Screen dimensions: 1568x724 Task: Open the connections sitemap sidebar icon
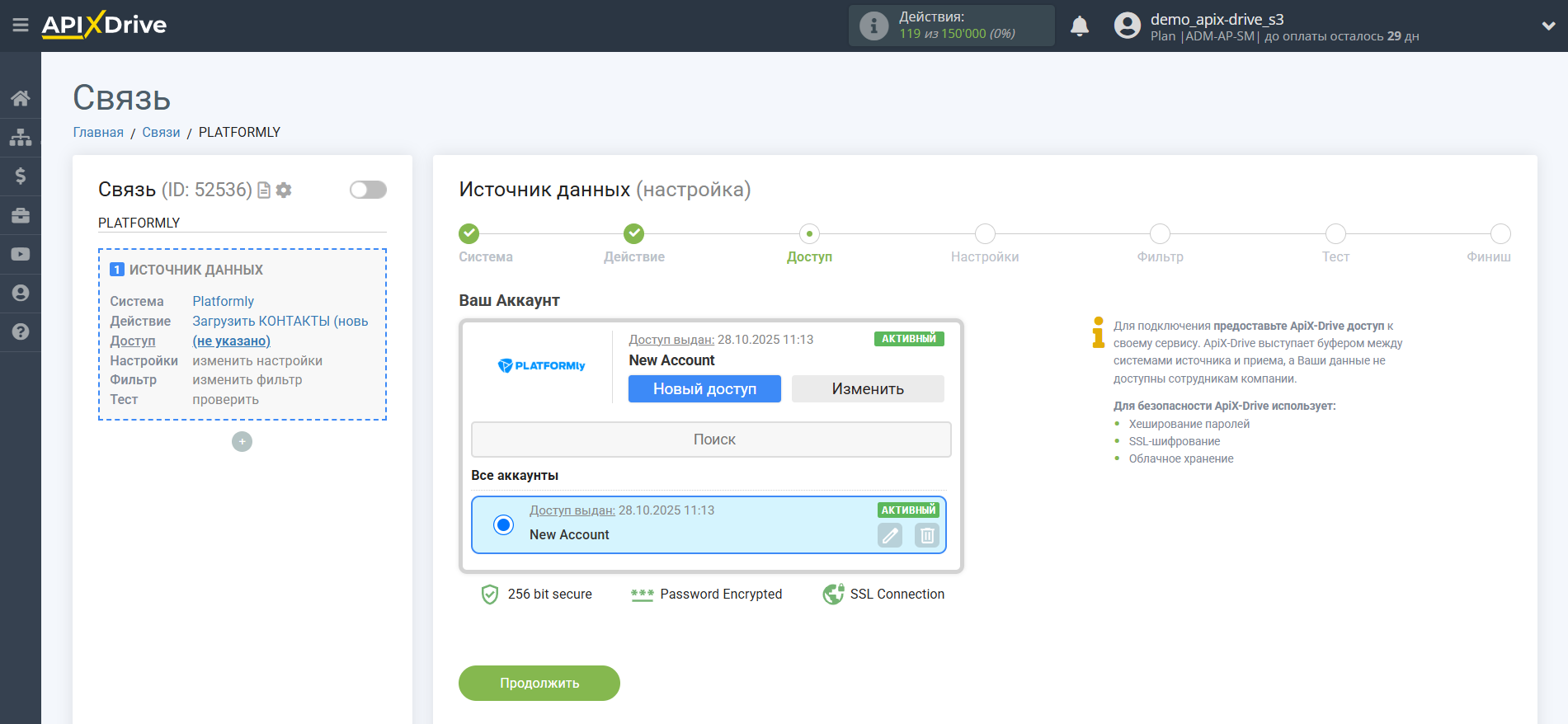(21, 137)
